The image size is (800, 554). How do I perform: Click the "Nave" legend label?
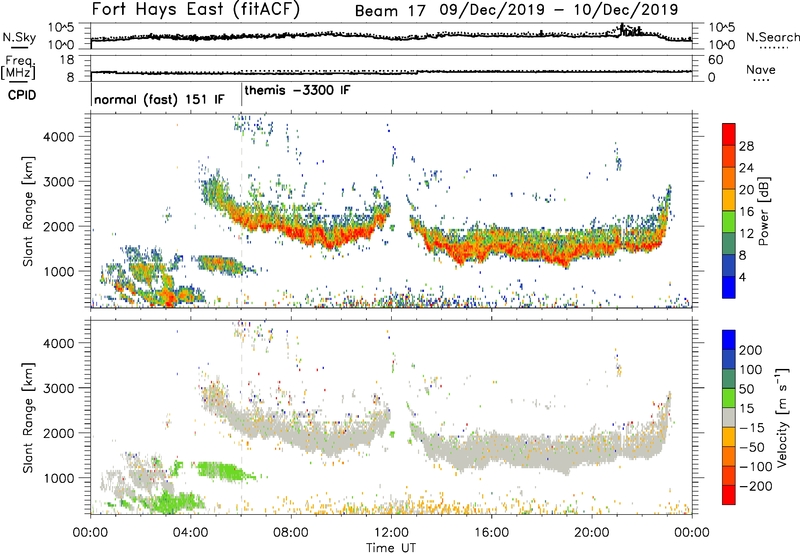point(761,69)
